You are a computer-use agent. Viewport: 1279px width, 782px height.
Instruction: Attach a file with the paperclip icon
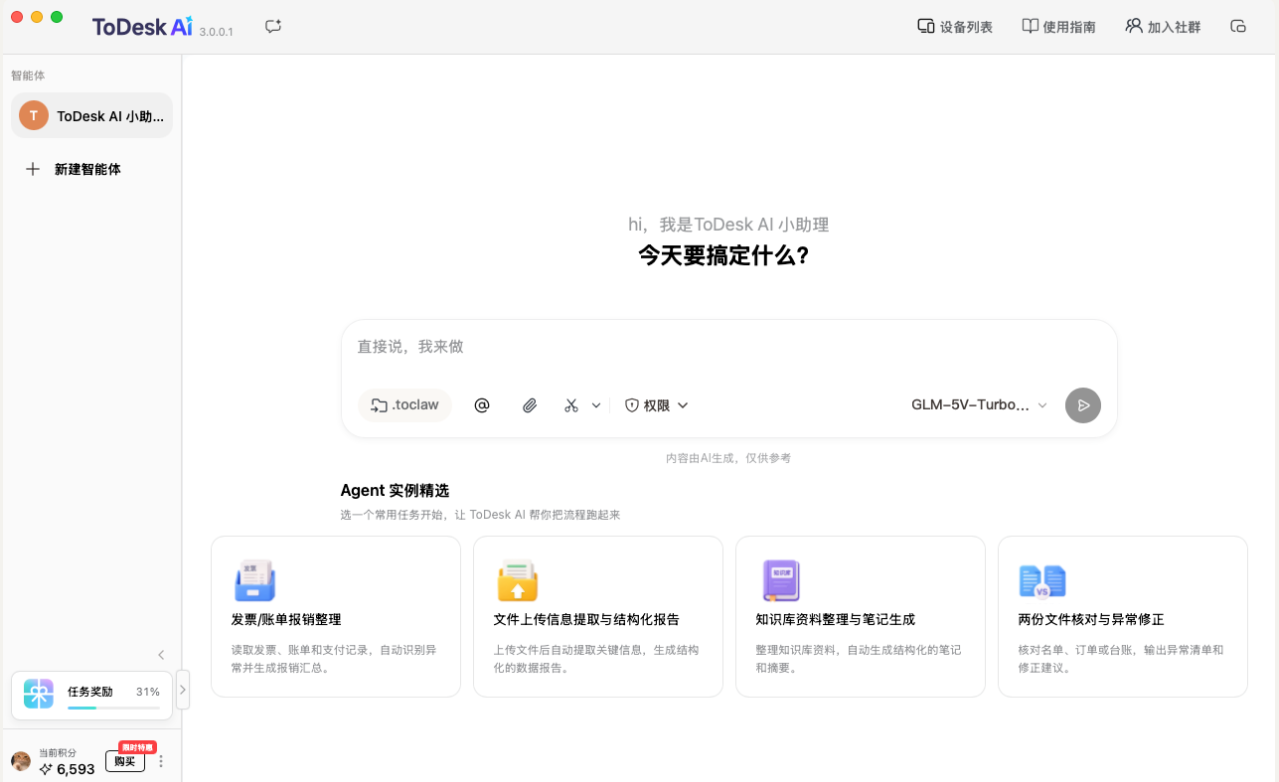point(530,405)
